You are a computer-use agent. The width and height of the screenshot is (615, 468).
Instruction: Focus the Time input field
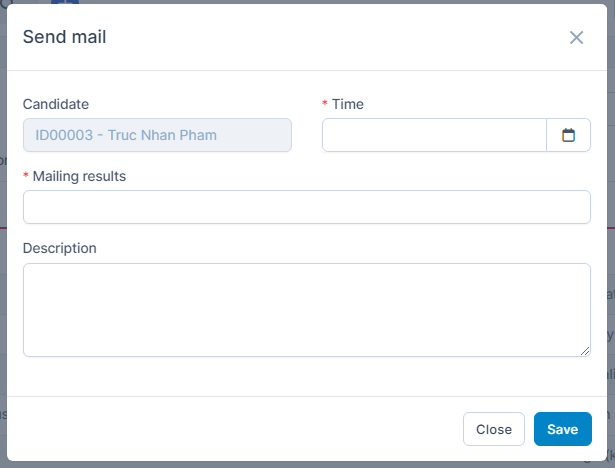click(x=434, y=135)
